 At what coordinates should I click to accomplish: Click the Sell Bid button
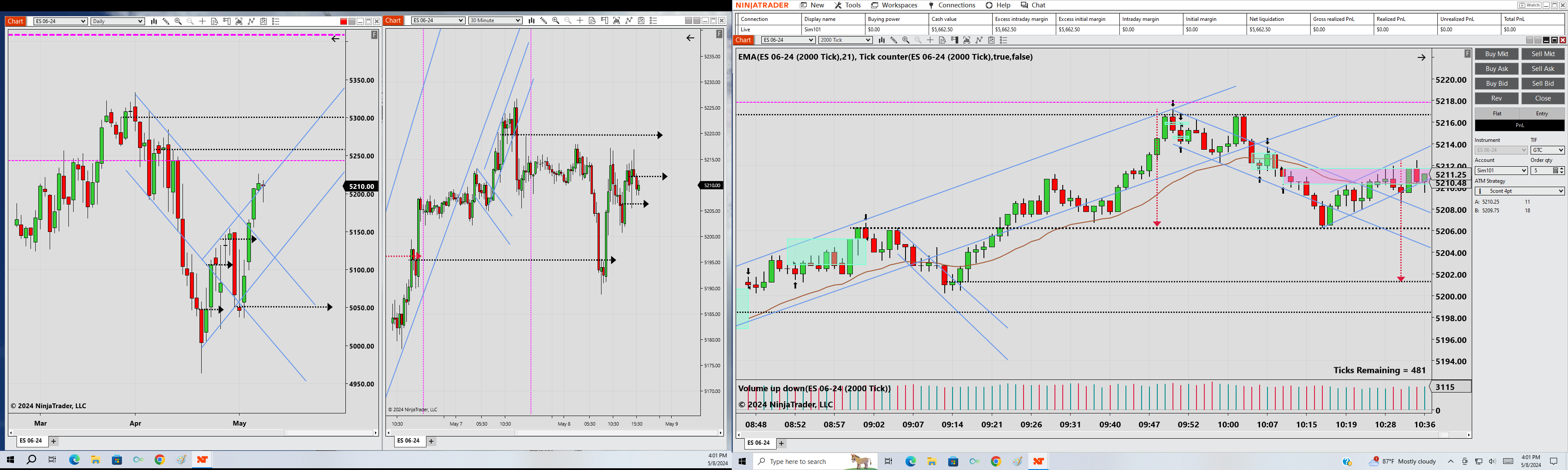coord(1543,83)
